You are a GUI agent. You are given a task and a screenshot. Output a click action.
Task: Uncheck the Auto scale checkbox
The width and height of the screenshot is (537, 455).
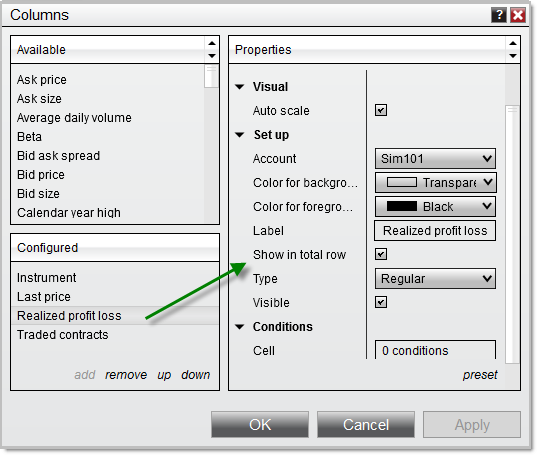coord(381,110)
